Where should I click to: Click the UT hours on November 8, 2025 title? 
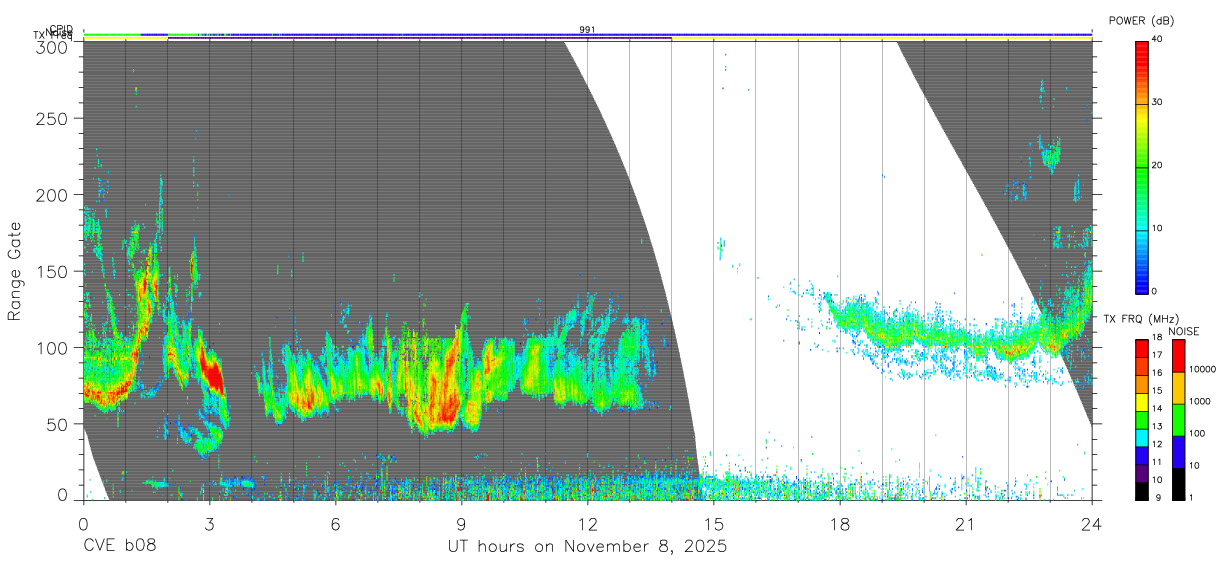(x=587, y=547)
